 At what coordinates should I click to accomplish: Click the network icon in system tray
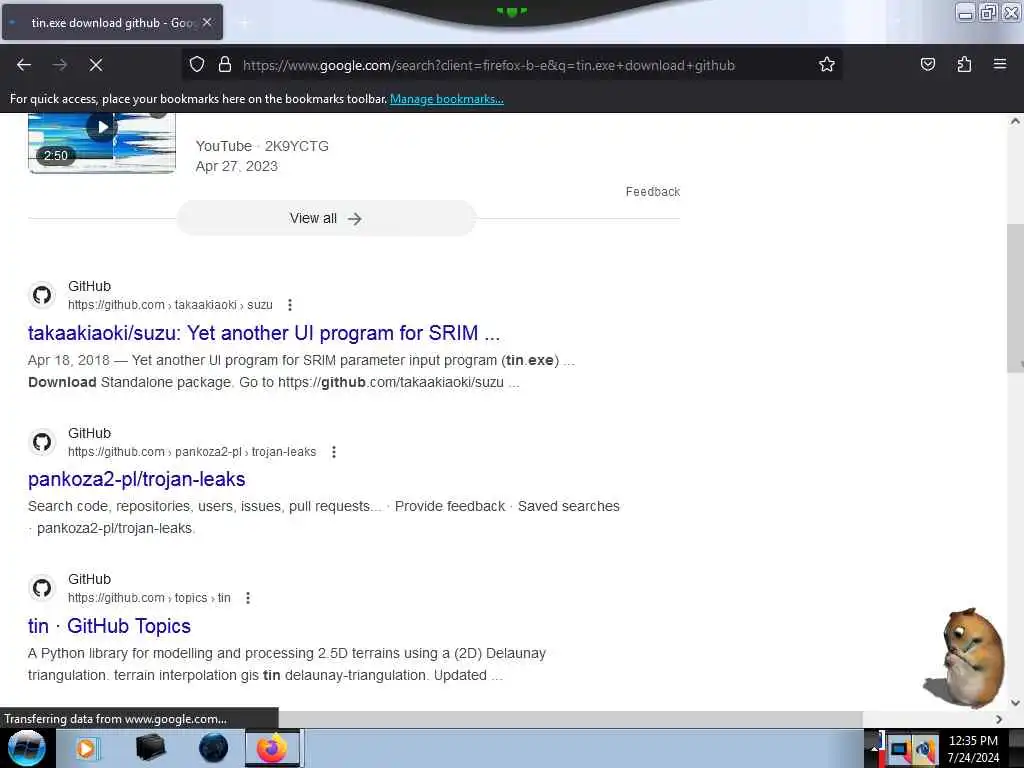click(924, 750)
